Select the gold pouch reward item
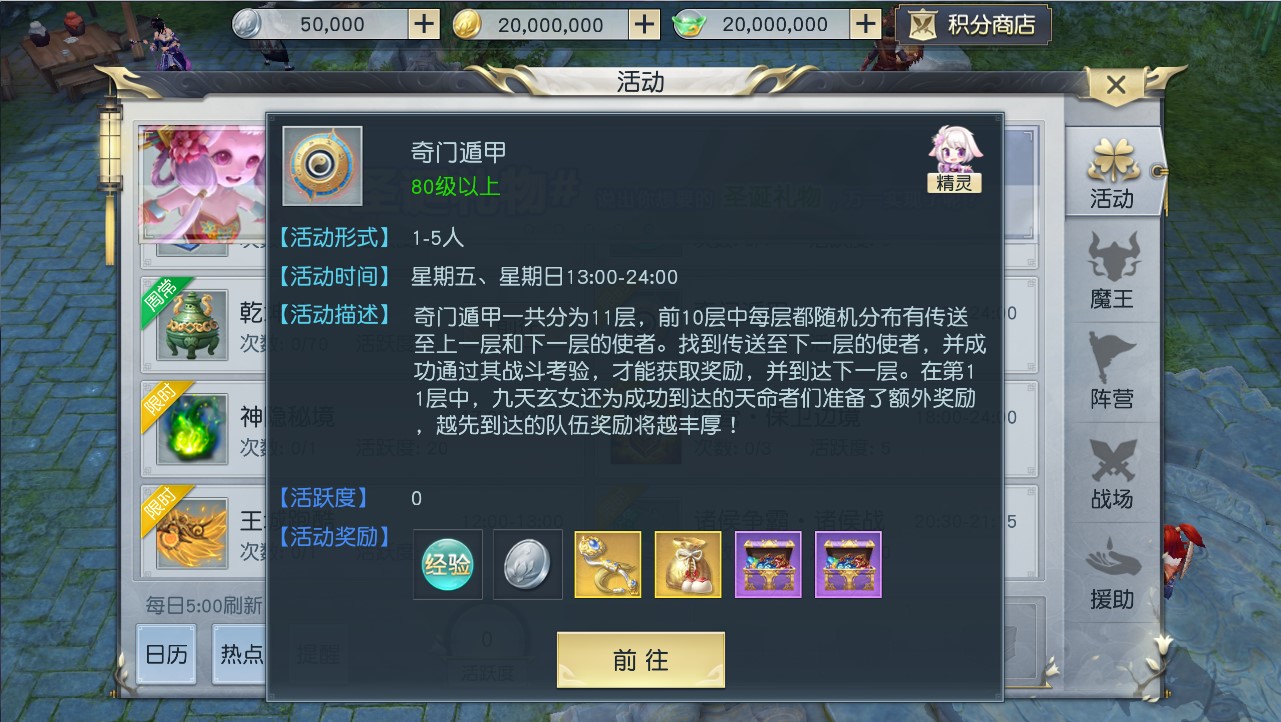The height and width of the screenshot is (722, 1281). tap(688, 565)
